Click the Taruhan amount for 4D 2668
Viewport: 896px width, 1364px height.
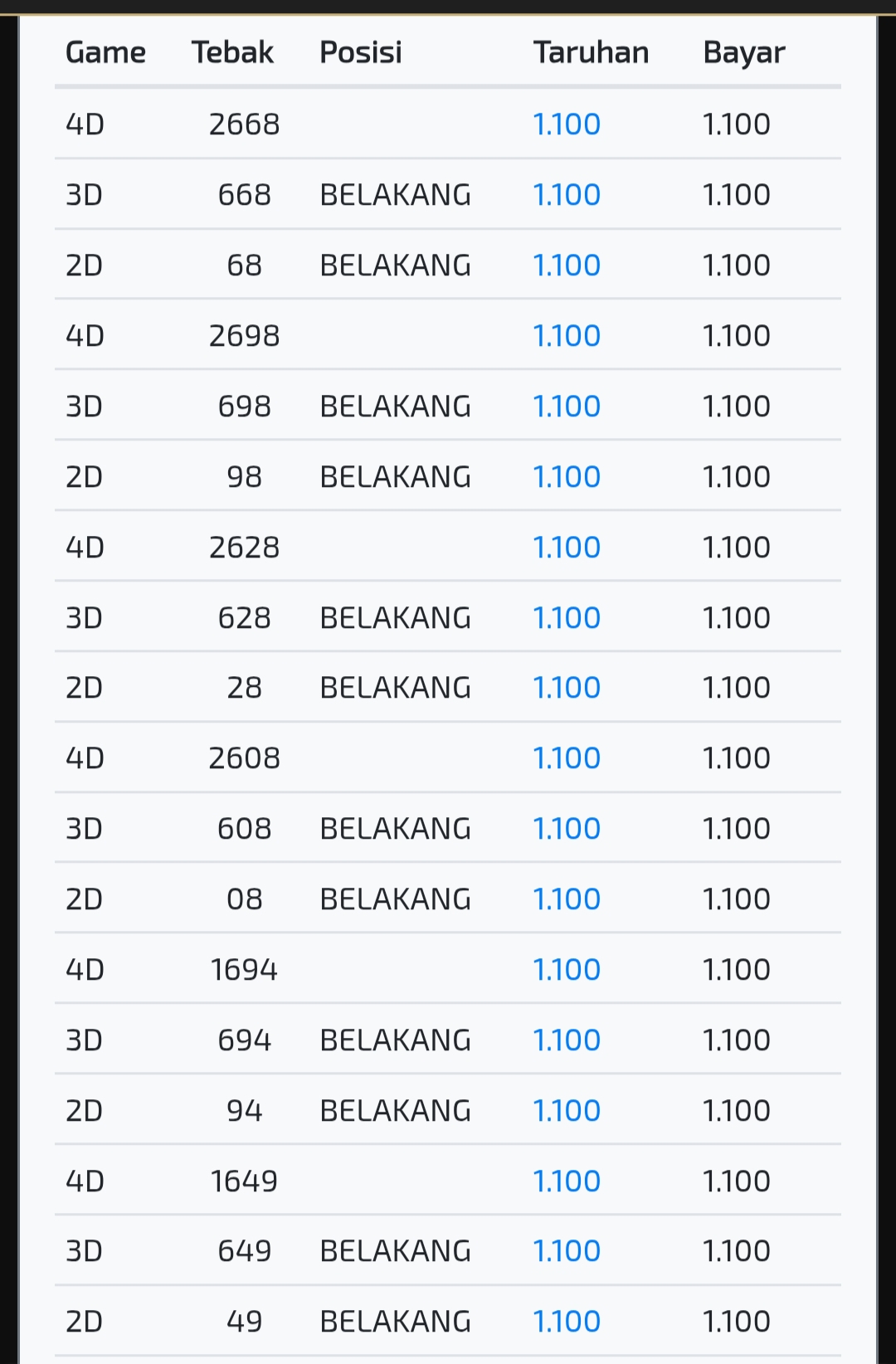coord(566,124)
